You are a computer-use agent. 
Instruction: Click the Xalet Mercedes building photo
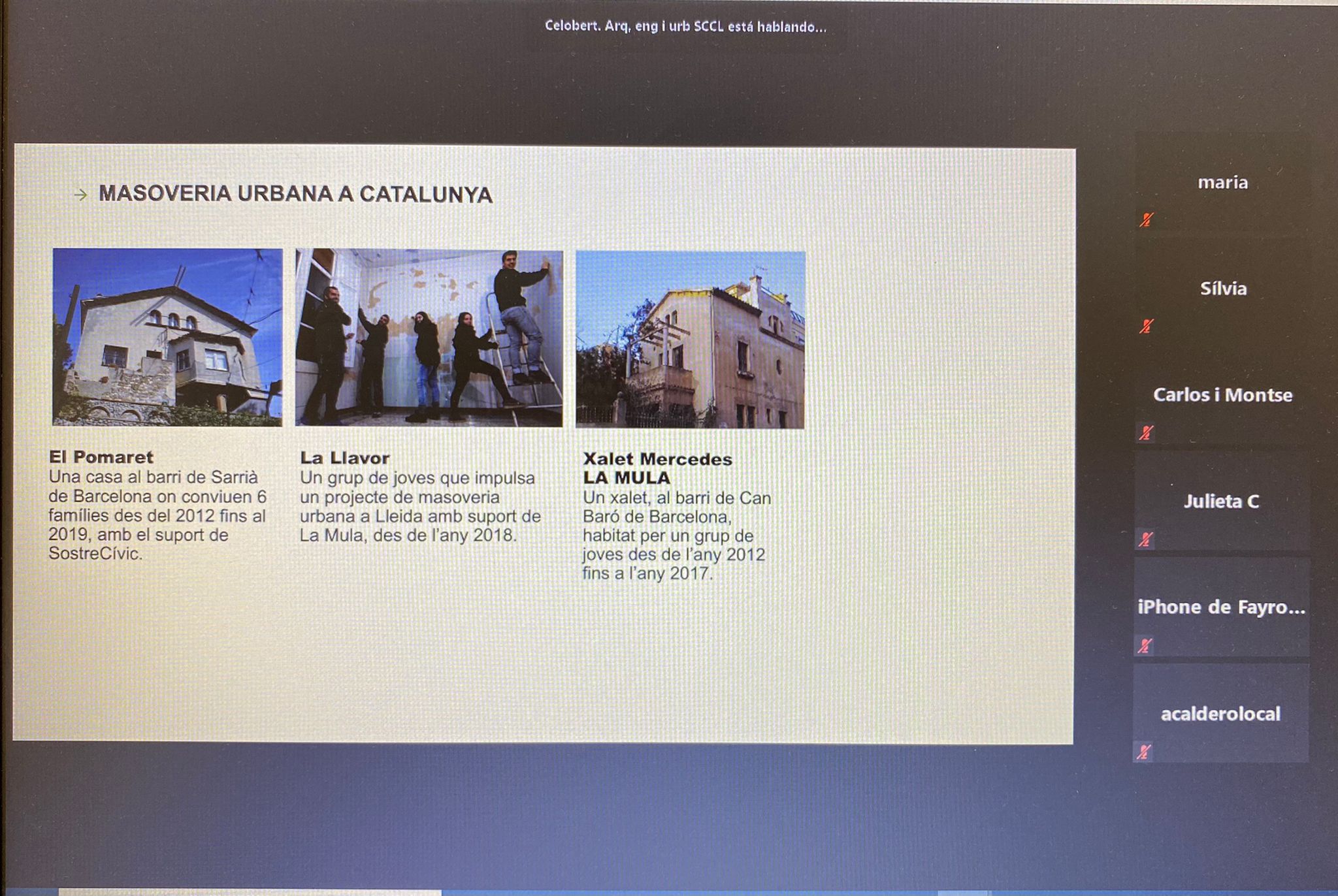pos(690,340)
